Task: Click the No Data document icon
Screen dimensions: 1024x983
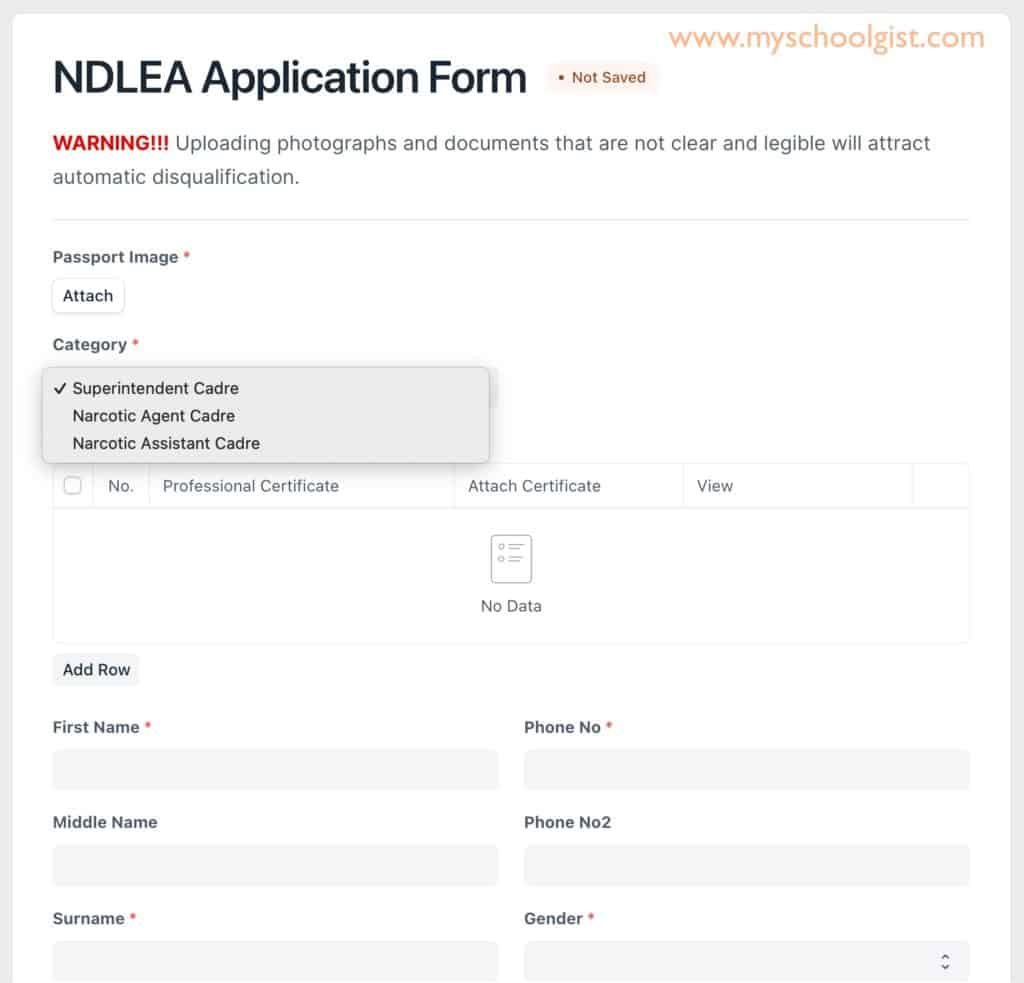Action: click(x=511, y=559)
